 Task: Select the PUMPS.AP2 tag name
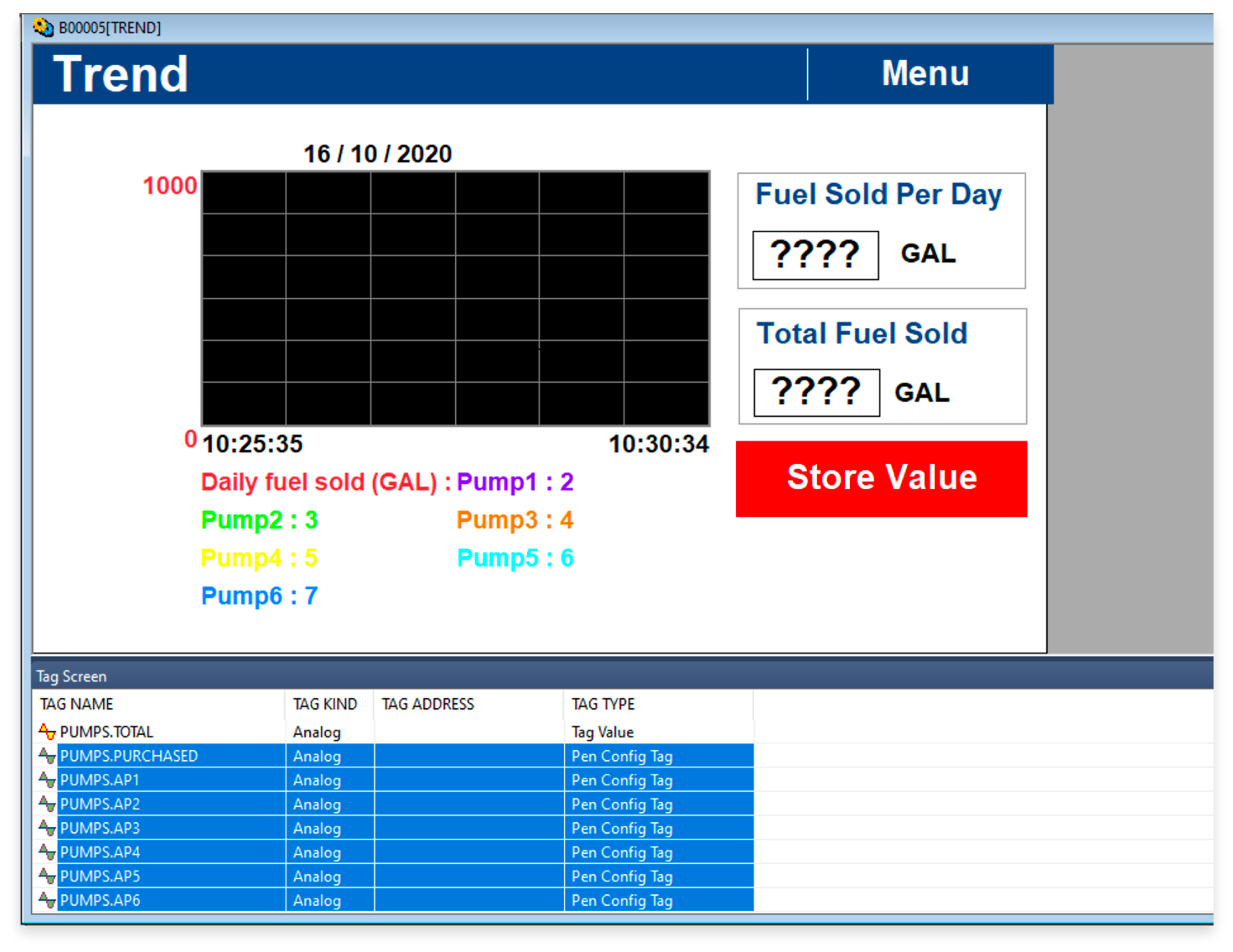(x=100, y=804)
